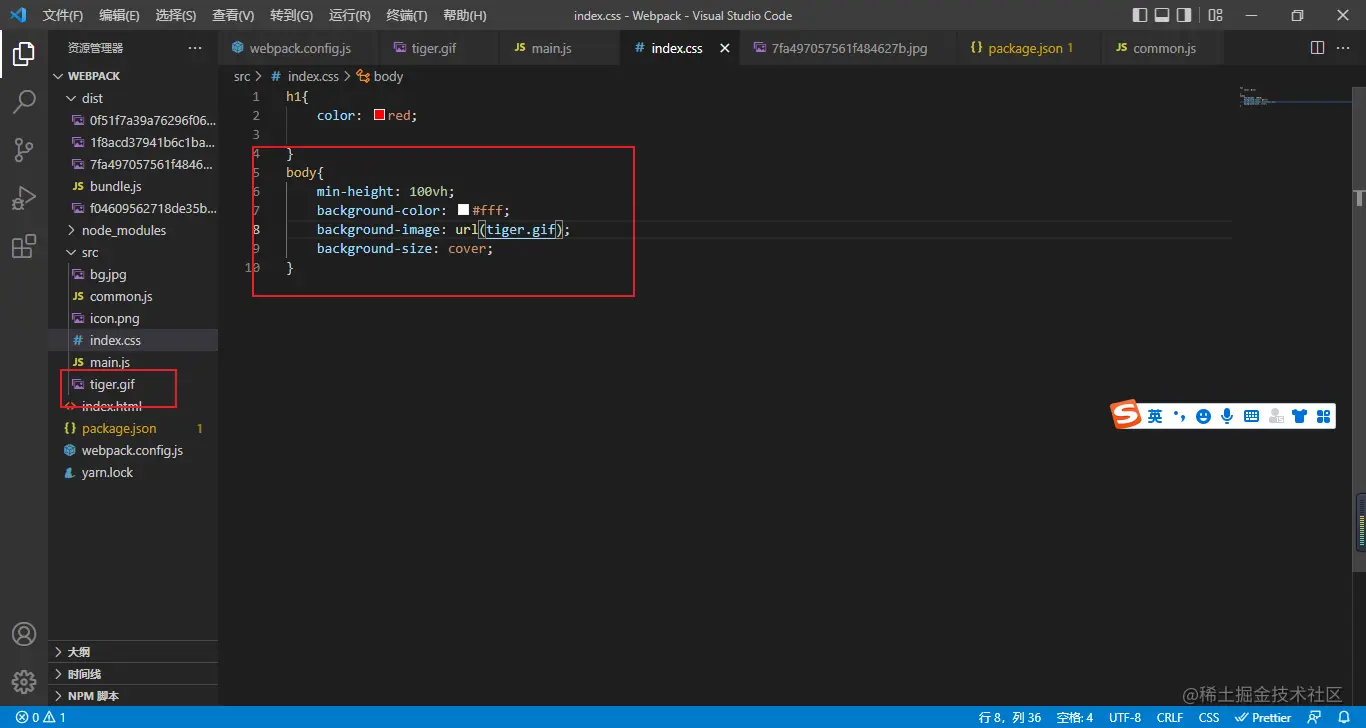Open the Sogou soft keyboard icon
This screenshot has height=728, width=1366.
(1251, 416)
